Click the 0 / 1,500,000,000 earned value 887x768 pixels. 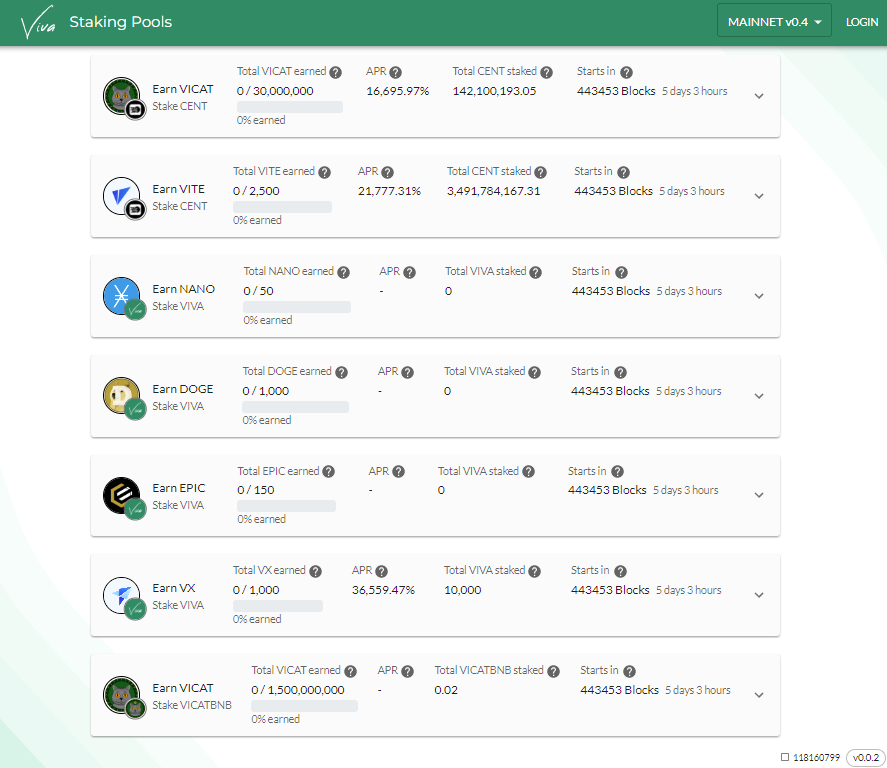point(298,690)
